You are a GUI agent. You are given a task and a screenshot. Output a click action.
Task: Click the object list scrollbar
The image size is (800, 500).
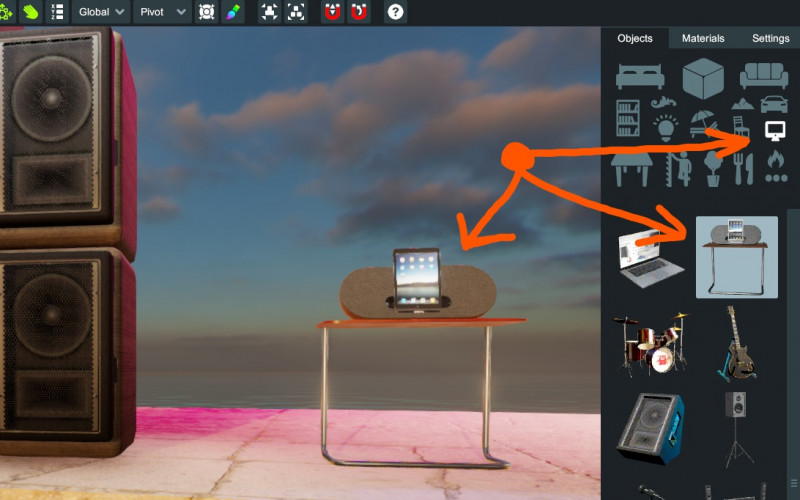793,354
